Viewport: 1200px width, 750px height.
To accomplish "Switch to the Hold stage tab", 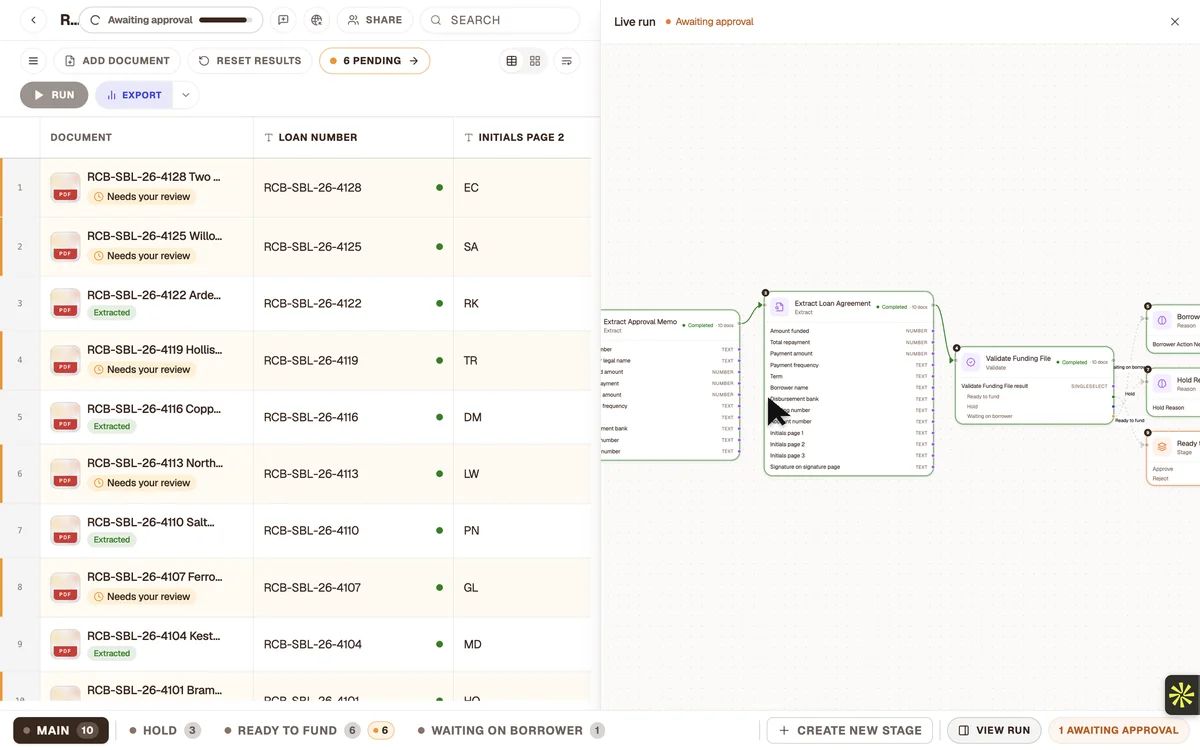I will click(165, 731).
